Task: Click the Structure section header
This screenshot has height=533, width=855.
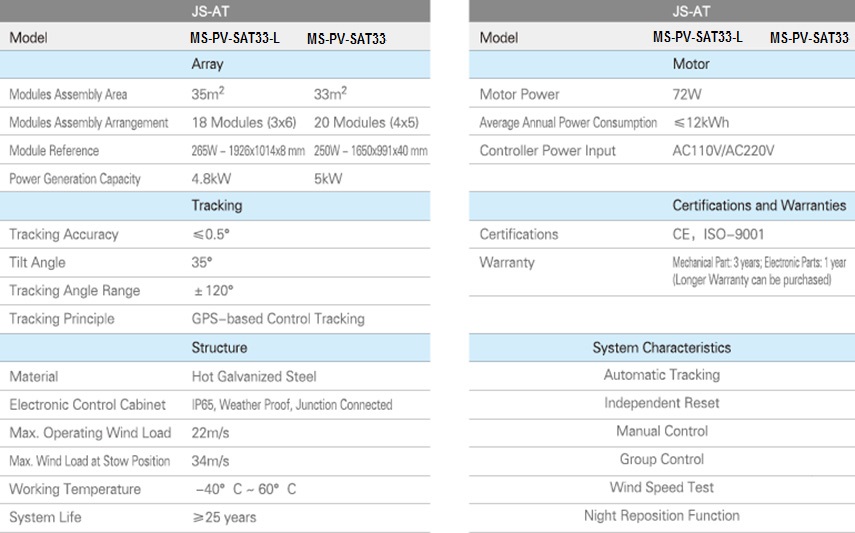Action: tap(219, 348)
